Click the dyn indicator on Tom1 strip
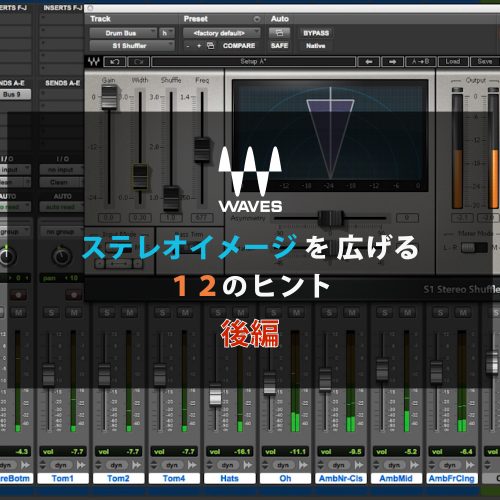The height and width of the screenshot is (500, 500). [61, 465]
